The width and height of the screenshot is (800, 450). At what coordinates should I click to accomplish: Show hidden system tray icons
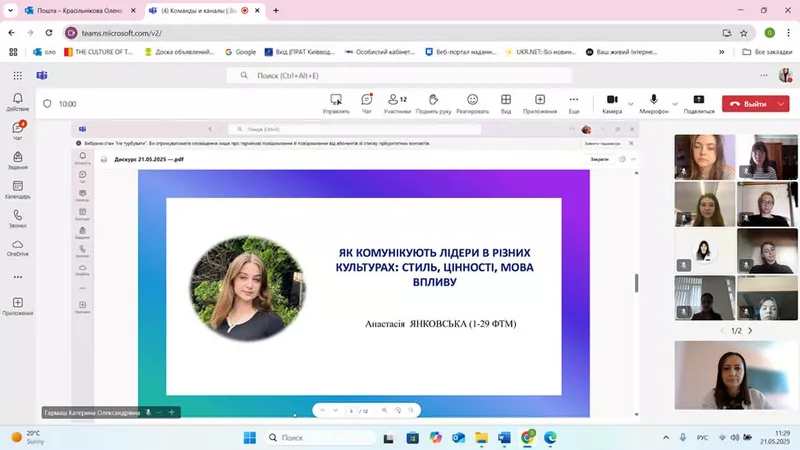click(x=666, y=437)
